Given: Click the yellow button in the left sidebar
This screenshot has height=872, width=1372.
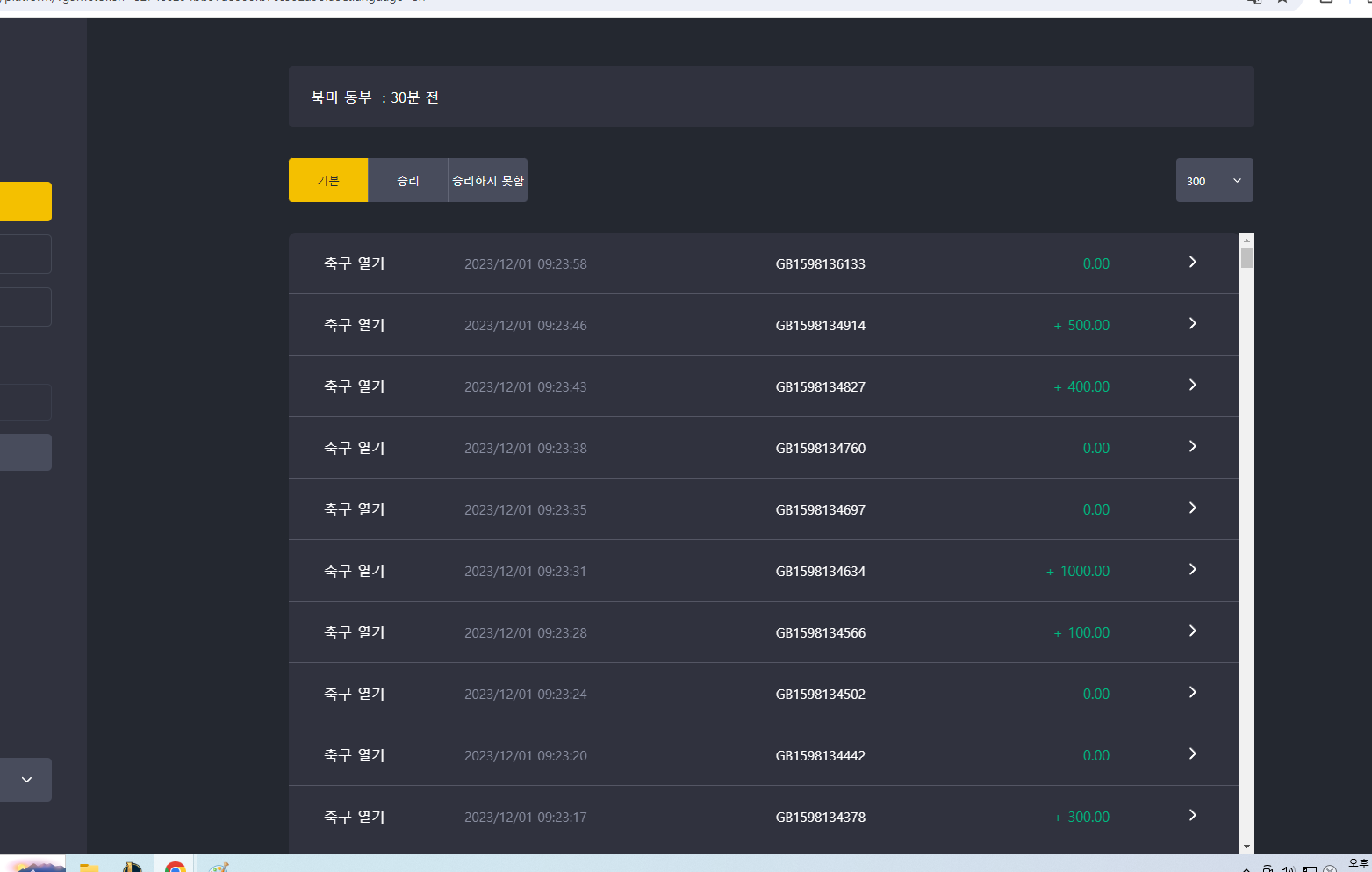Looking at the screenshot, I should 25,201.
